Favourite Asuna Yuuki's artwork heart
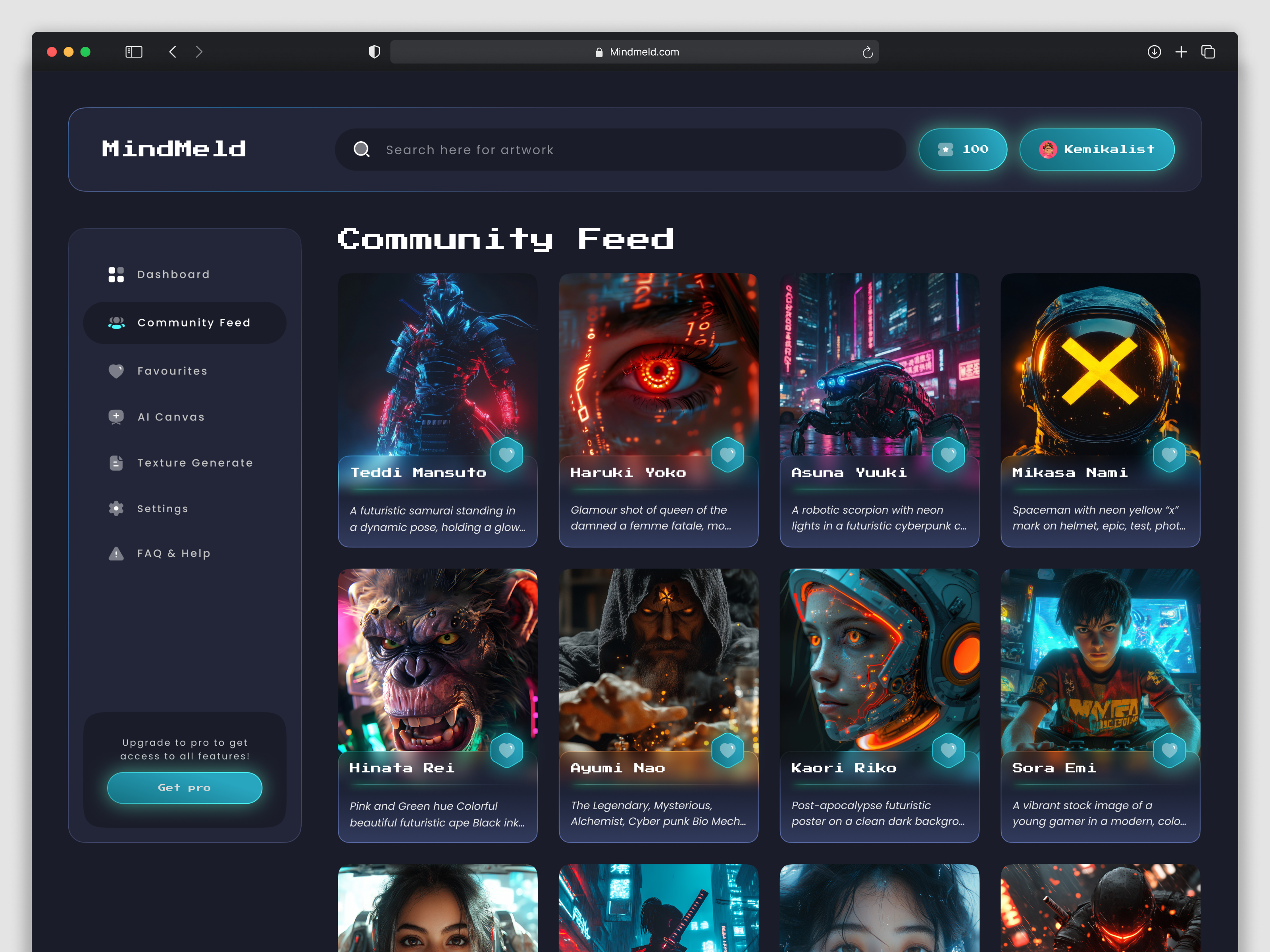This screenshot has width=1270, height=952. [x=949, y=455]
